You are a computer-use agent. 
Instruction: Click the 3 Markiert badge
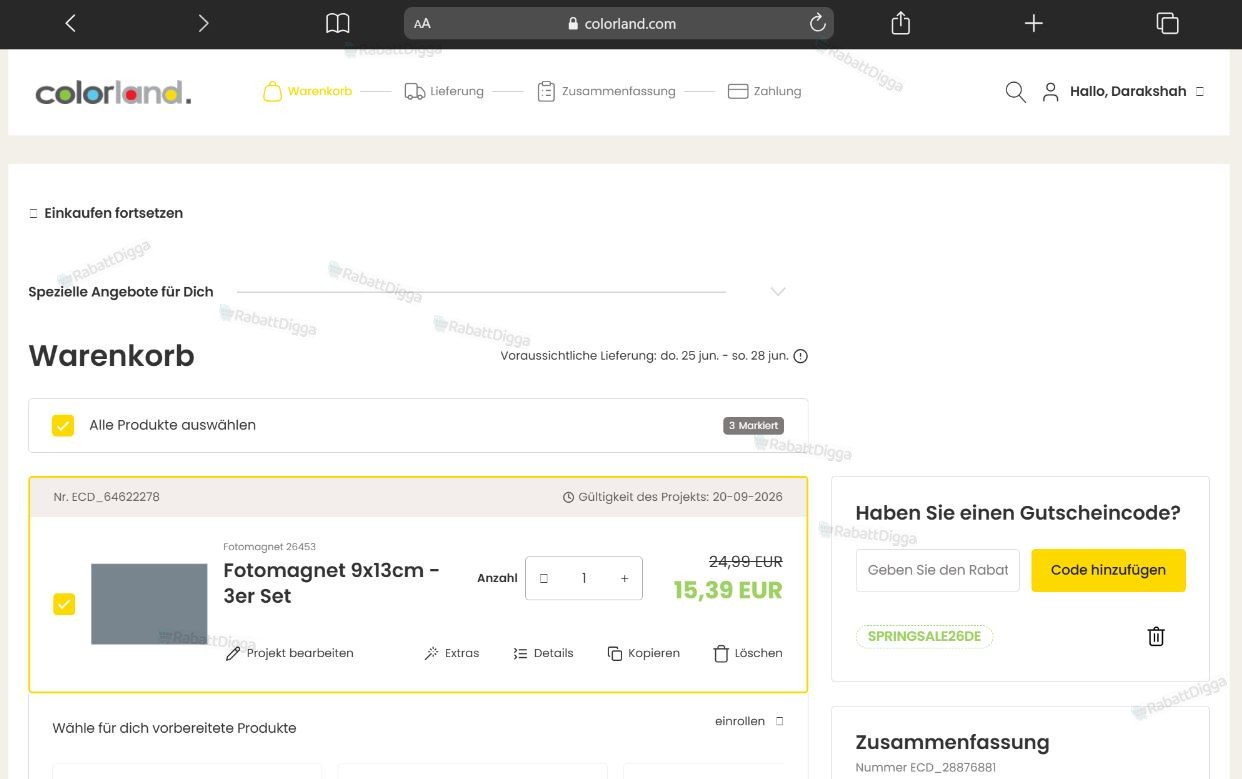pos(753,426)
